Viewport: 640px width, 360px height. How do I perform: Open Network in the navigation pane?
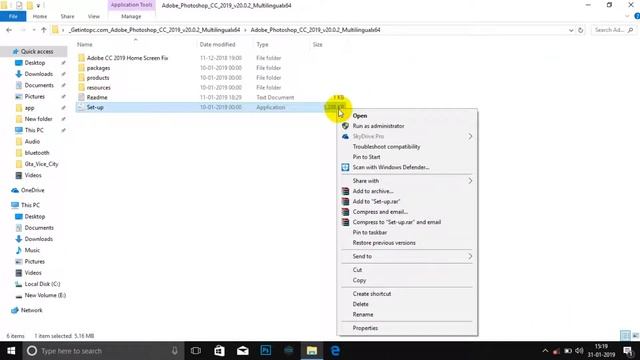(31, 310)
